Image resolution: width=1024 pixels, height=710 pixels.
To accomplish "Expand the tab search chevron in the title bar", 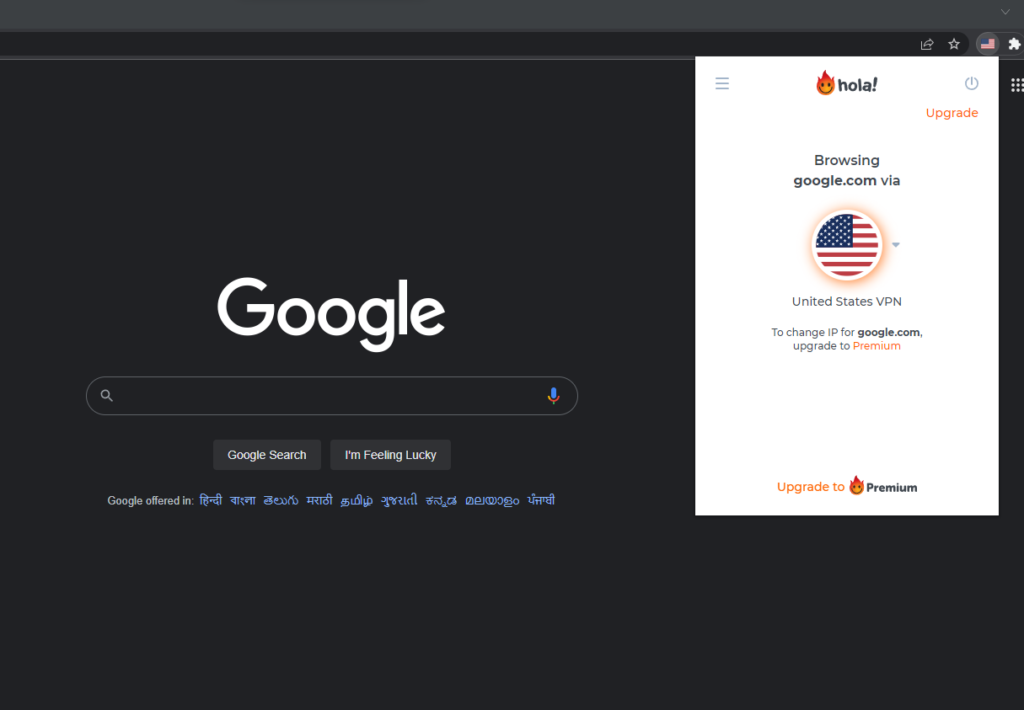I will (x=1005, y=12).
